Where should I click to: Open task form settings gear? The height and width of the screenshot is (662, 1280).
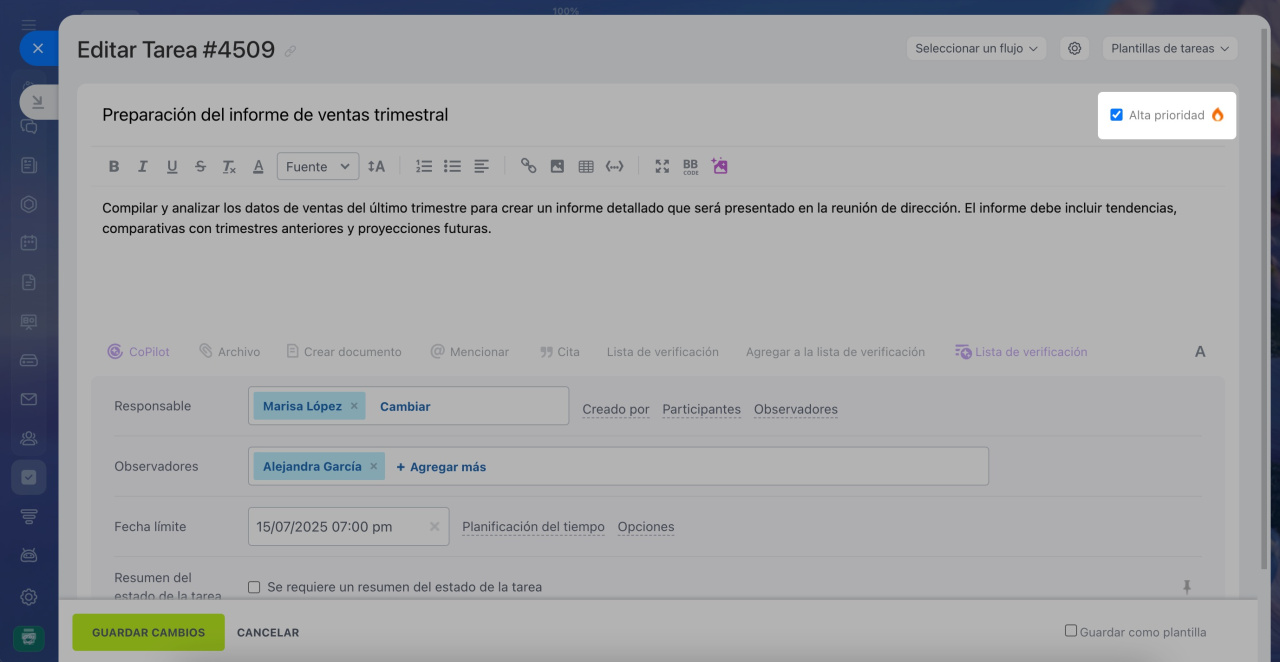tap(1075, 48)
